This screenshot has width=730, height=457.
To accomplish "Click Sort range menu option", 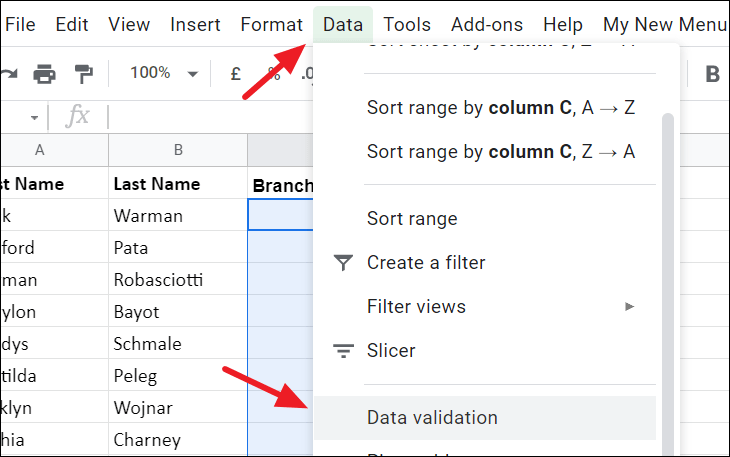I will [x=412, y=219].
